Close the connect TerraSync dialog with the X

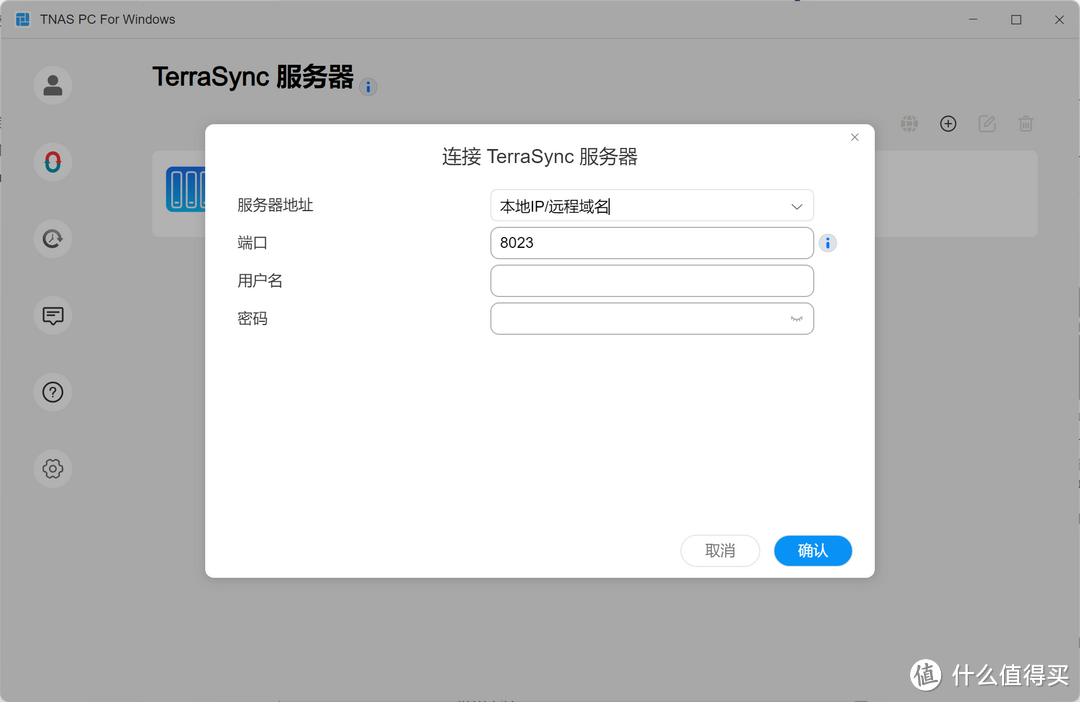point(855,137)
